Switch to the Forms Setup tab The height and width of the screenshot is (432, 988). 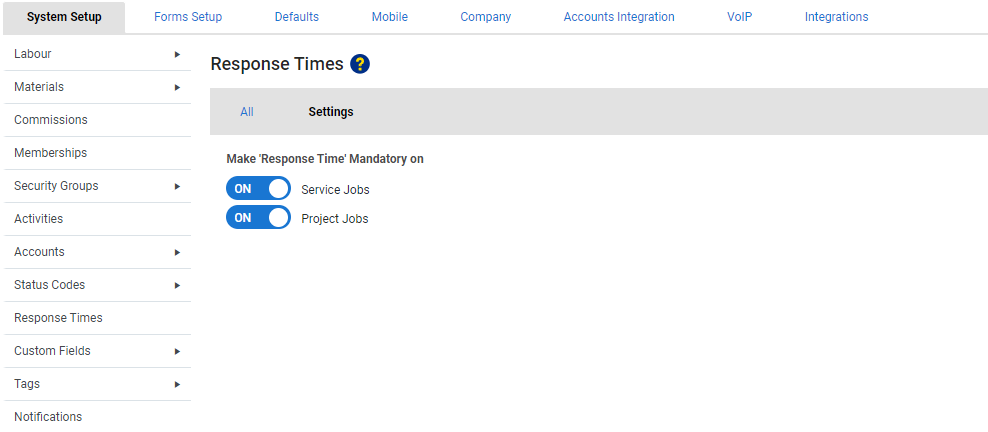tap(188, 17)
